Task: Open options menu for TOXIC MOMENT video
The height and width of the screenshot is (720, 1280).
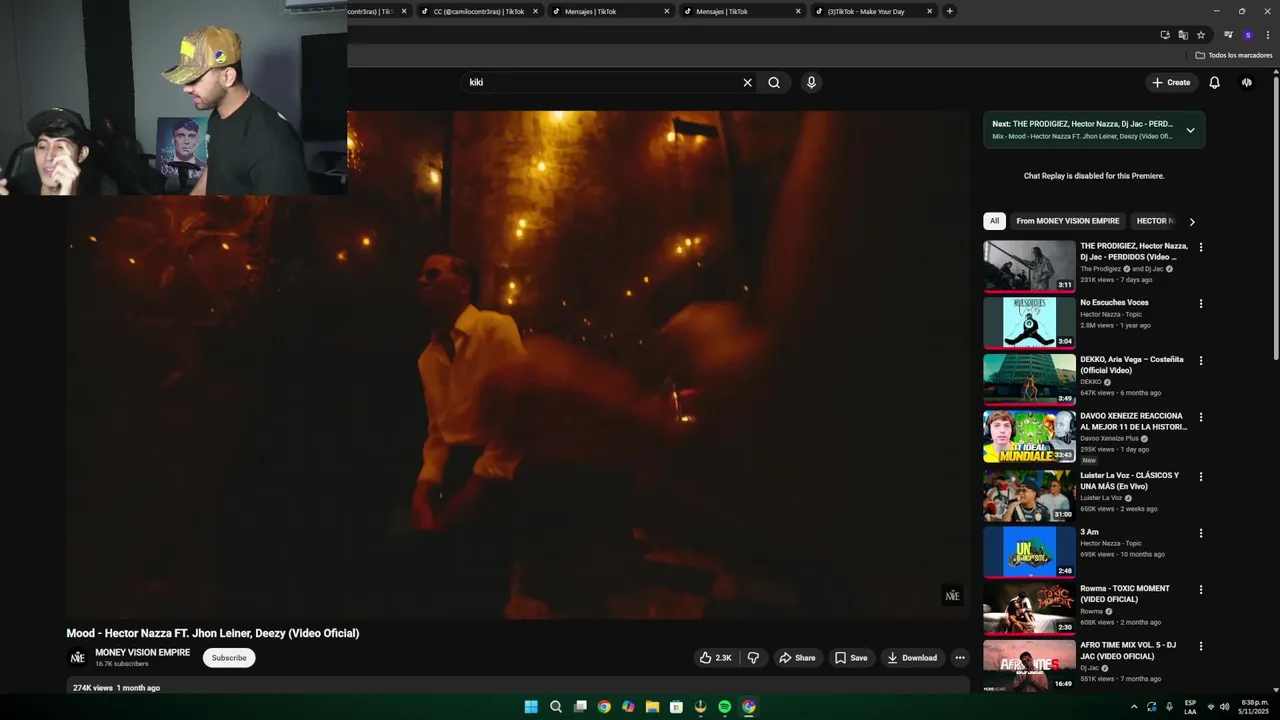Action: [1201, 590]
